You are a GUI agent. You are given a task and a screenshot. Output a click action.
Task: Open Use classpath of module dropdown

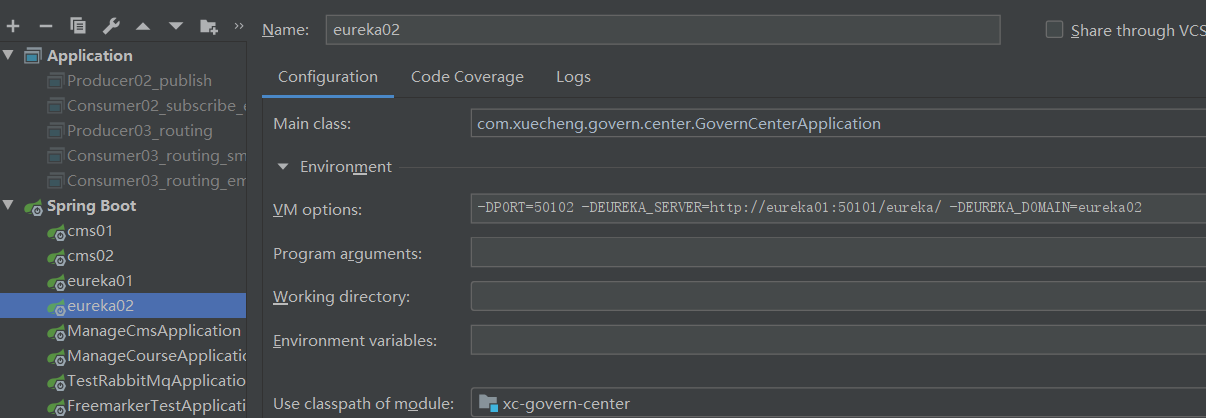(x=838, y=404)
